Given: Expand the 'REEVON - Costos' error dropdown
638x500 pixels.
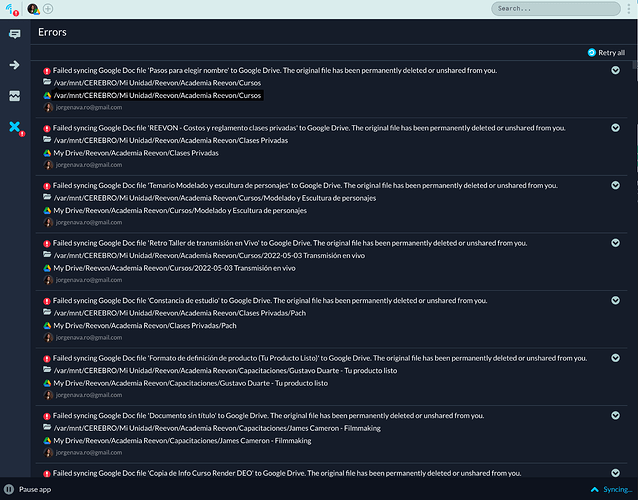Looking at the screenshot, I should pos(615,128).
